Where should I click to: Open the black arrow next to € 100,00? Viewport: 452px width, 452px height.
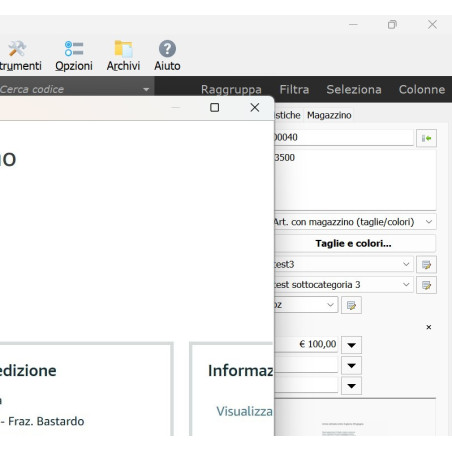(x=351, y=345)
